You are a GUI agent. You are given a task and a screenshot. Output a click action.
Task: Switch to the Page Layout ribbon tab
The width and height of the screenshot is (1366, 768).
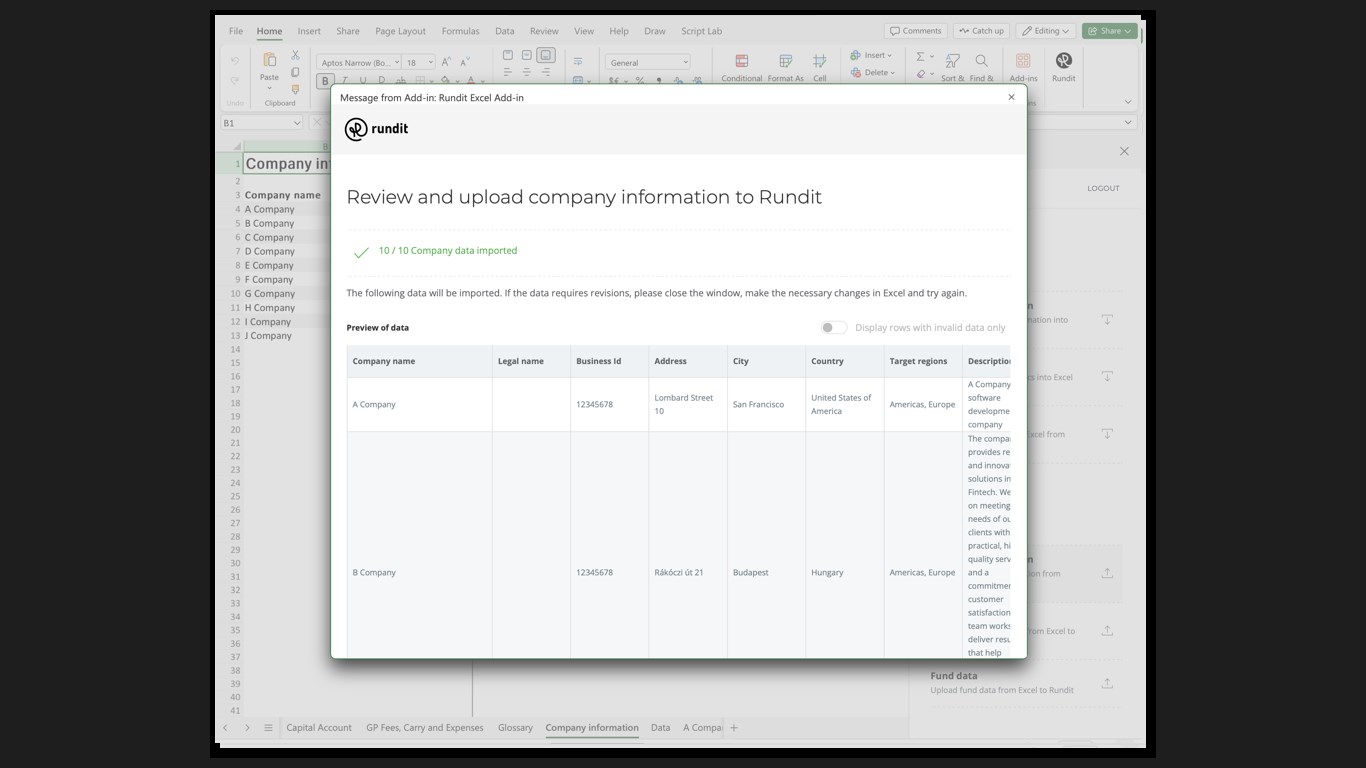click(400, 31)
